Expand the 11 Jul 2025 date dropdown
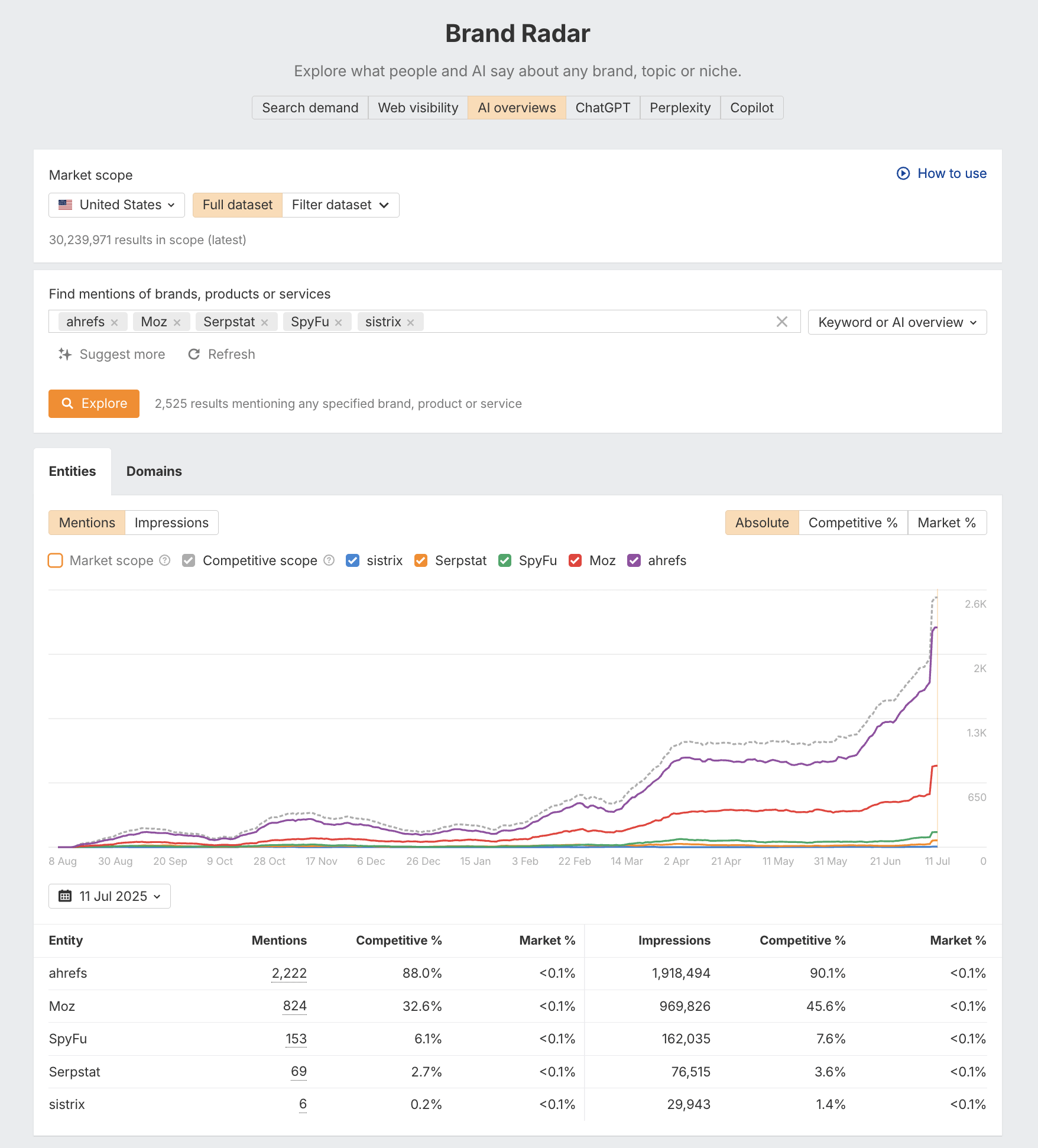 (109, 896)
